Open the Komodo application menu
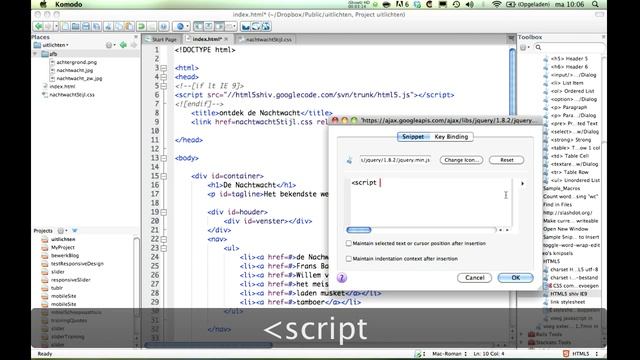The image size is (640, 360). [69, 4]
